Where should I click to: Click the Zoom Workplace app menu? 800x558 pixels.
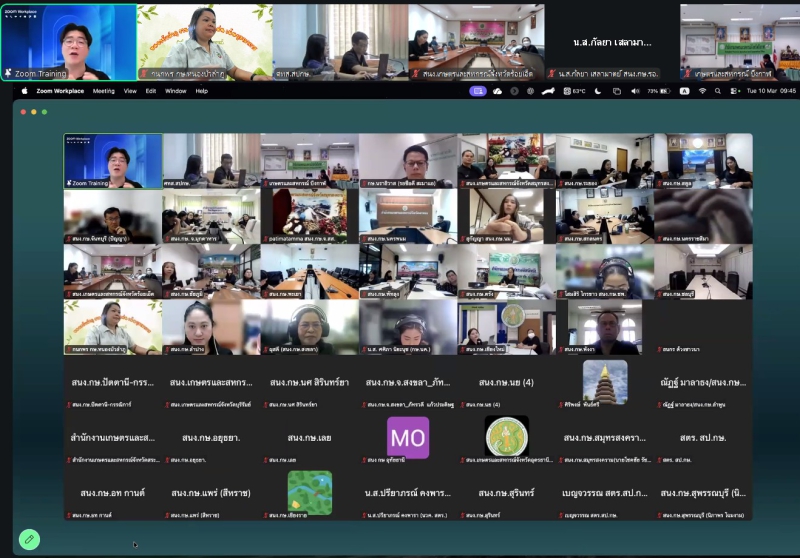(58, 91)
